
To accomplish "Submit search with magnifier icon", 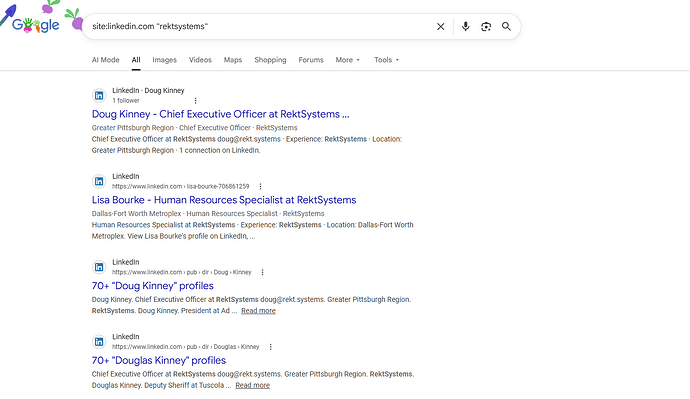I will point(506,27).
